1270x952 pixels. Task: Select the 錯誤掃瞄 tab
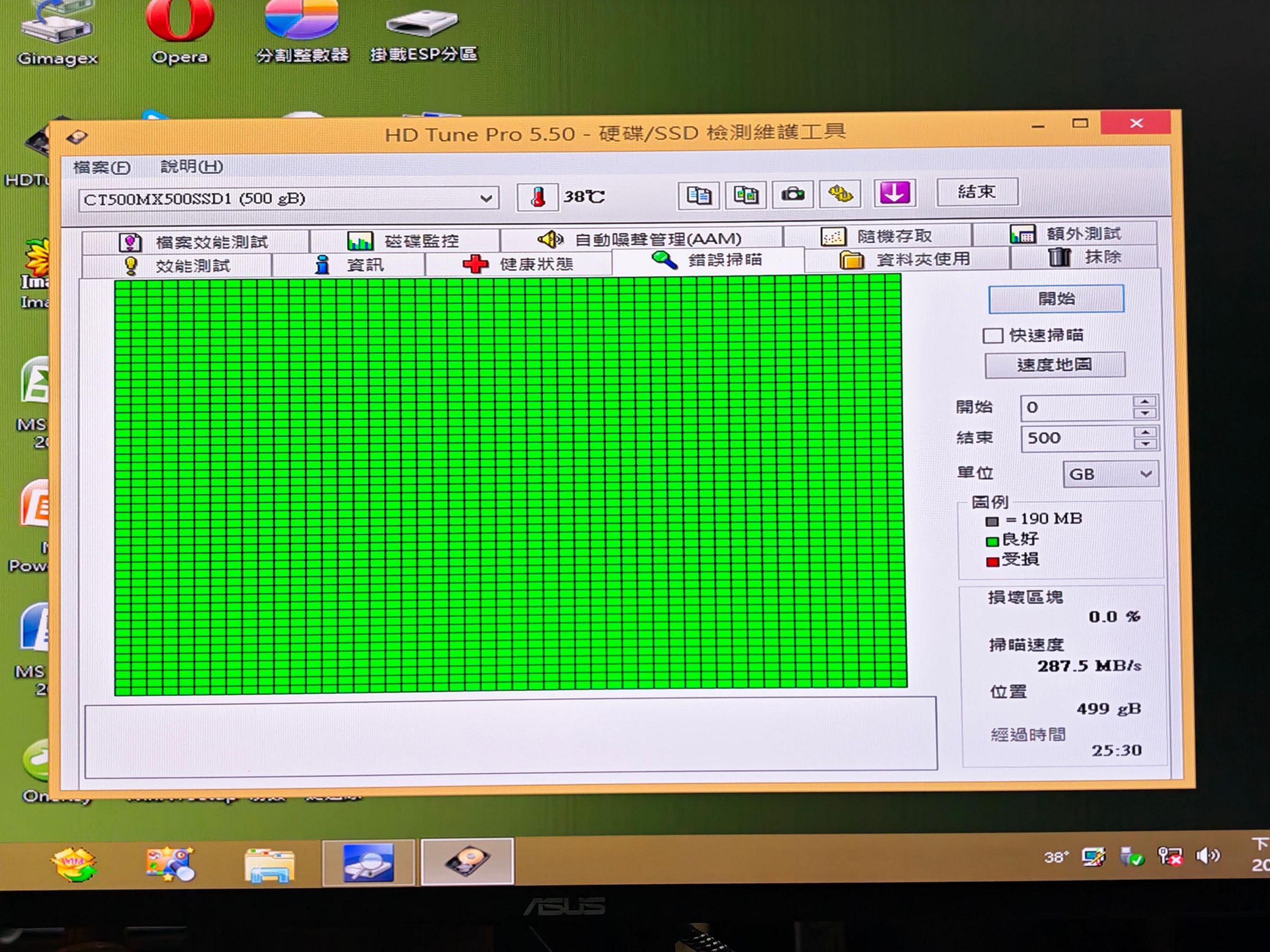tap(707, 260)
